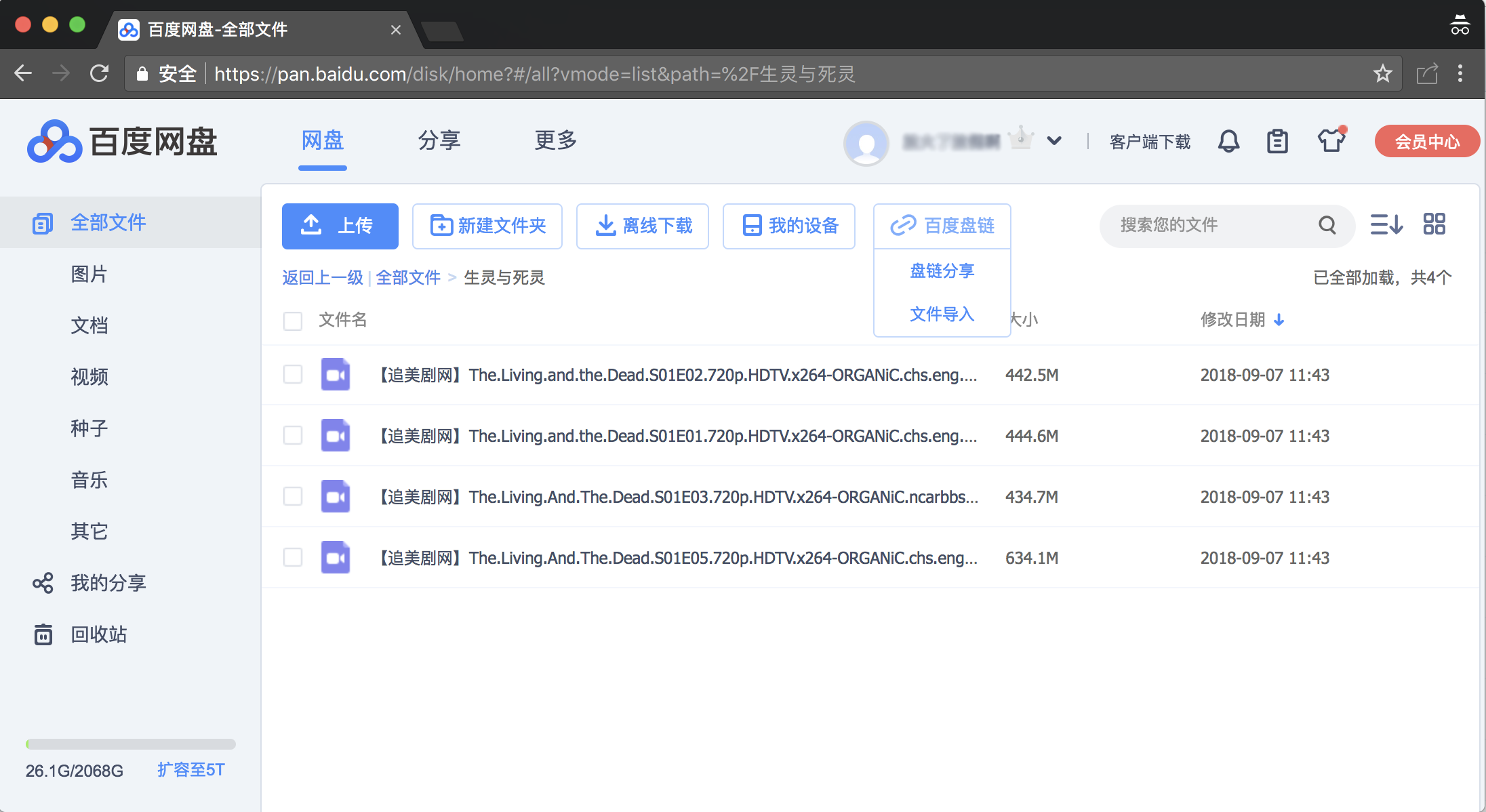1486x812 pixels.
Task: Expand the user account dropdown arrow
Action: [1053, 141]
